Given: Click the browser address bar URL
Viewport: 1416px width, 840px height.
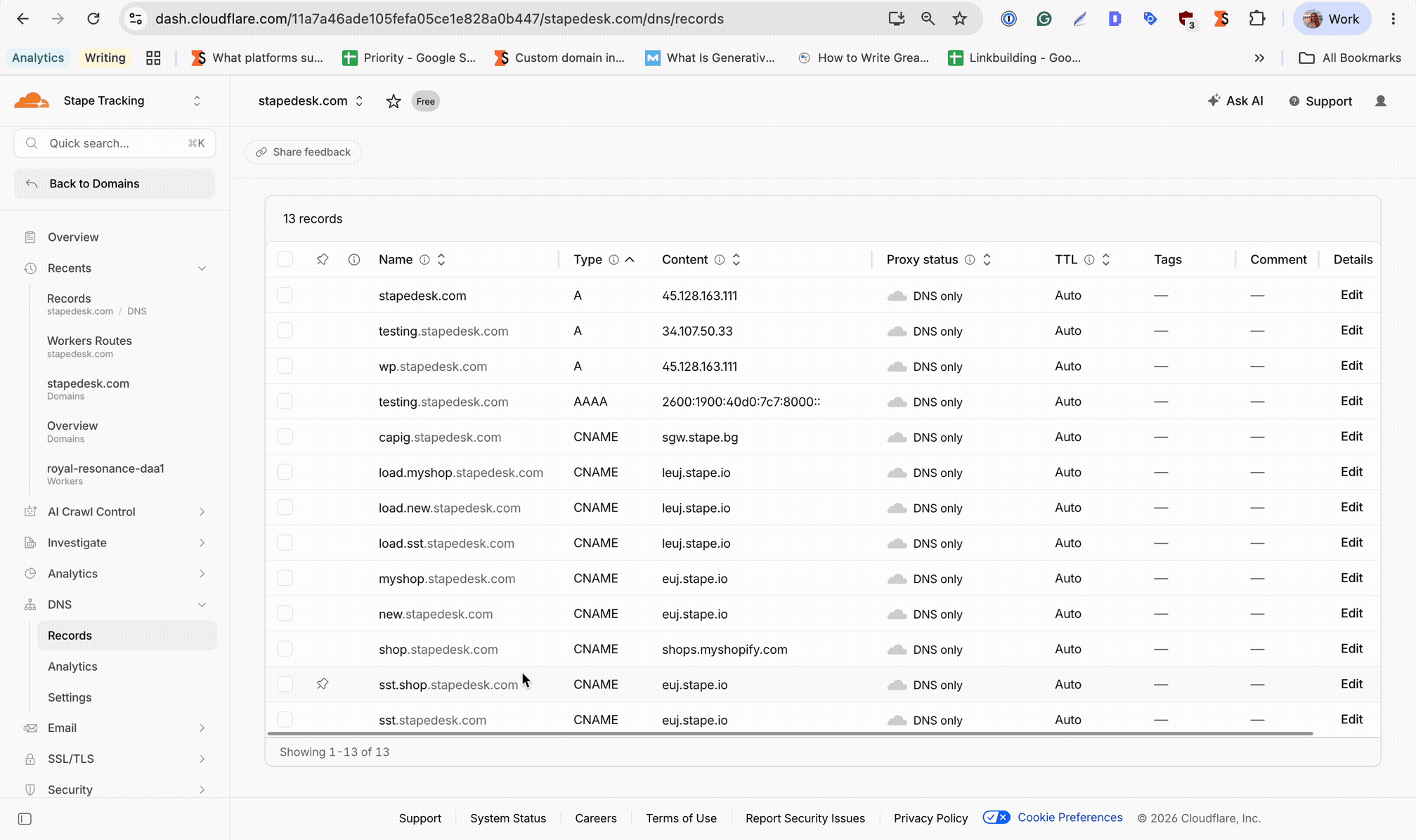Looking at the screenshot, I should click(439, 19).
